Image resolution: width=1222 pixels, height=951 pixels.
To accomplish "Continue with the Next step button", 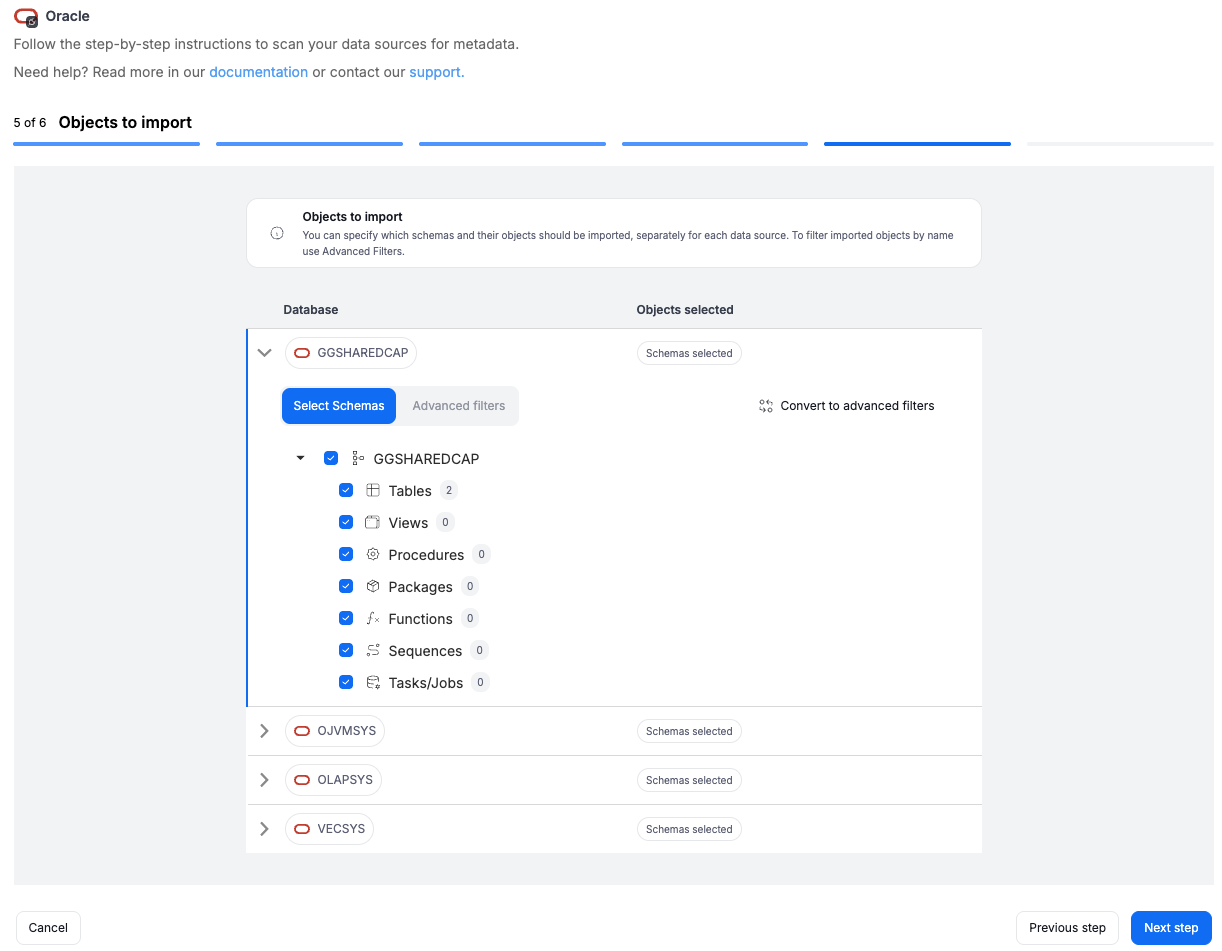I will (1171, 928).
